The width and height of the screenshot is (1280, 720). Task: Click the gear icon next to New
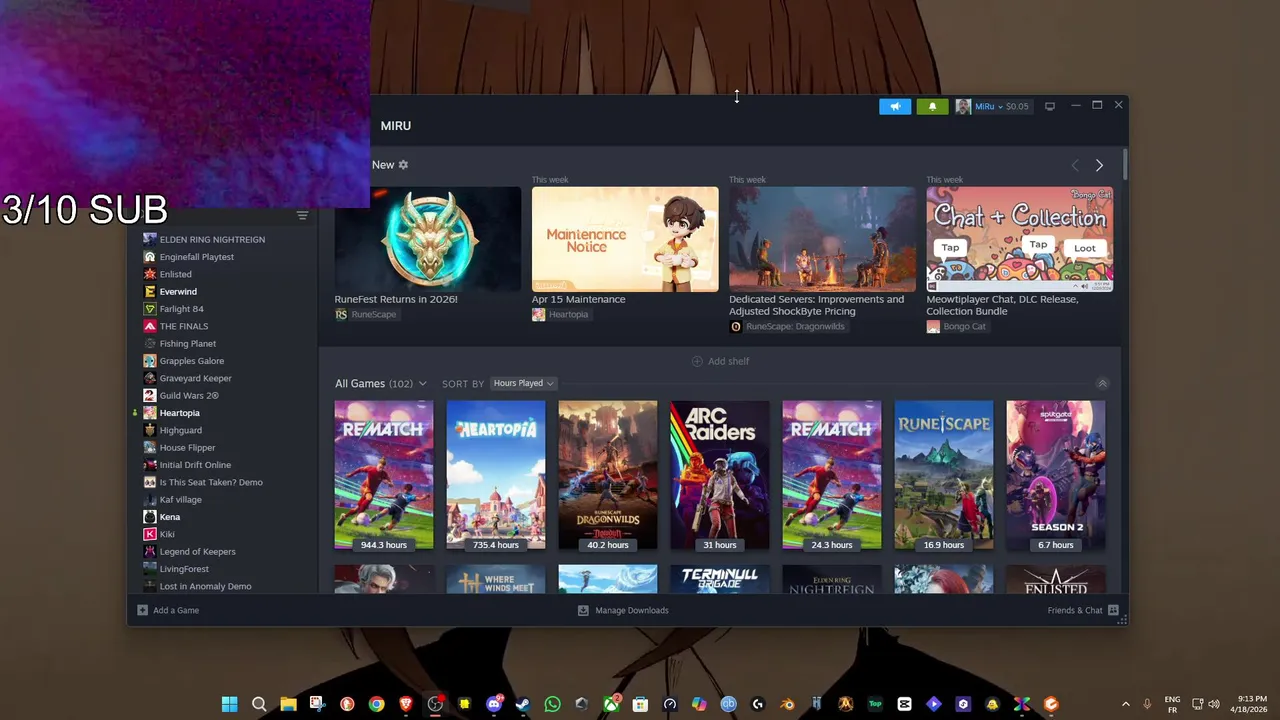(x=404, y=164)
